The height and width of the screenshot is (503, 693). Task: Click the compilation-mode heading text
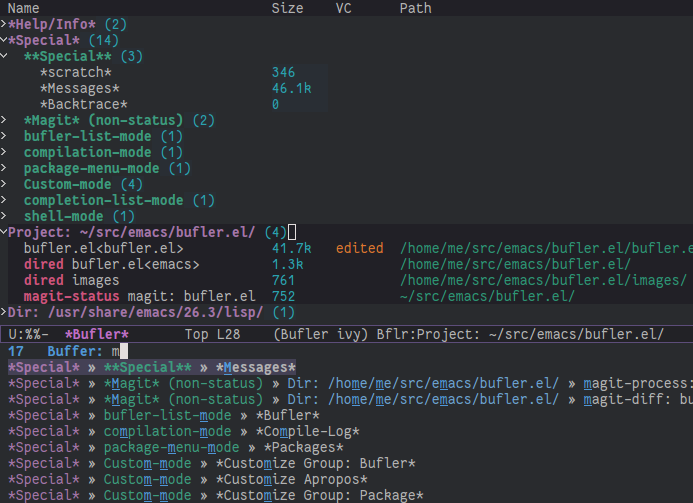click(88, 152)
